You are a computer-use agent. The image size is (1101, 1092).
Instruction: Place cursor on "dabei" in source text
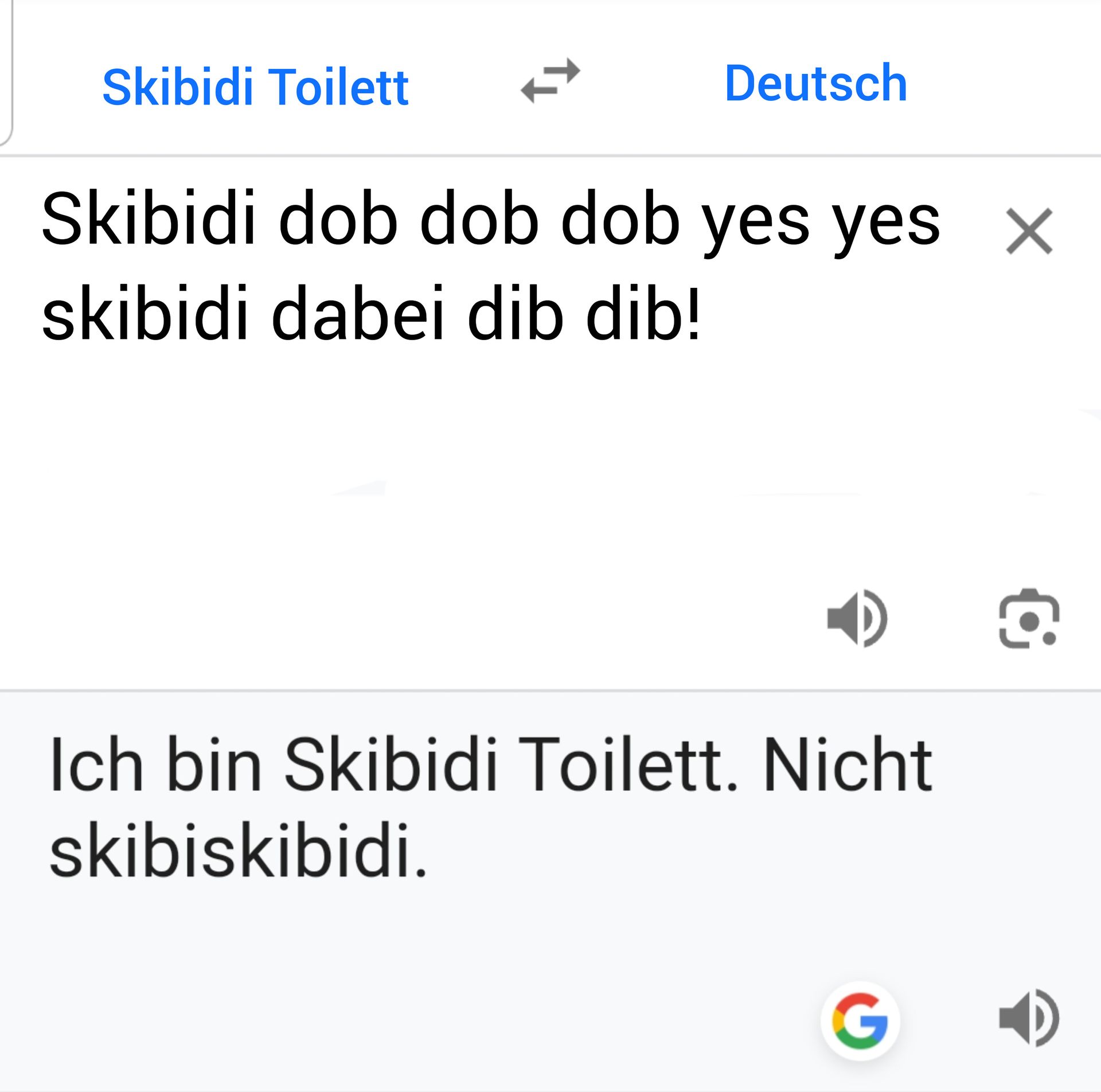point(358,314)
